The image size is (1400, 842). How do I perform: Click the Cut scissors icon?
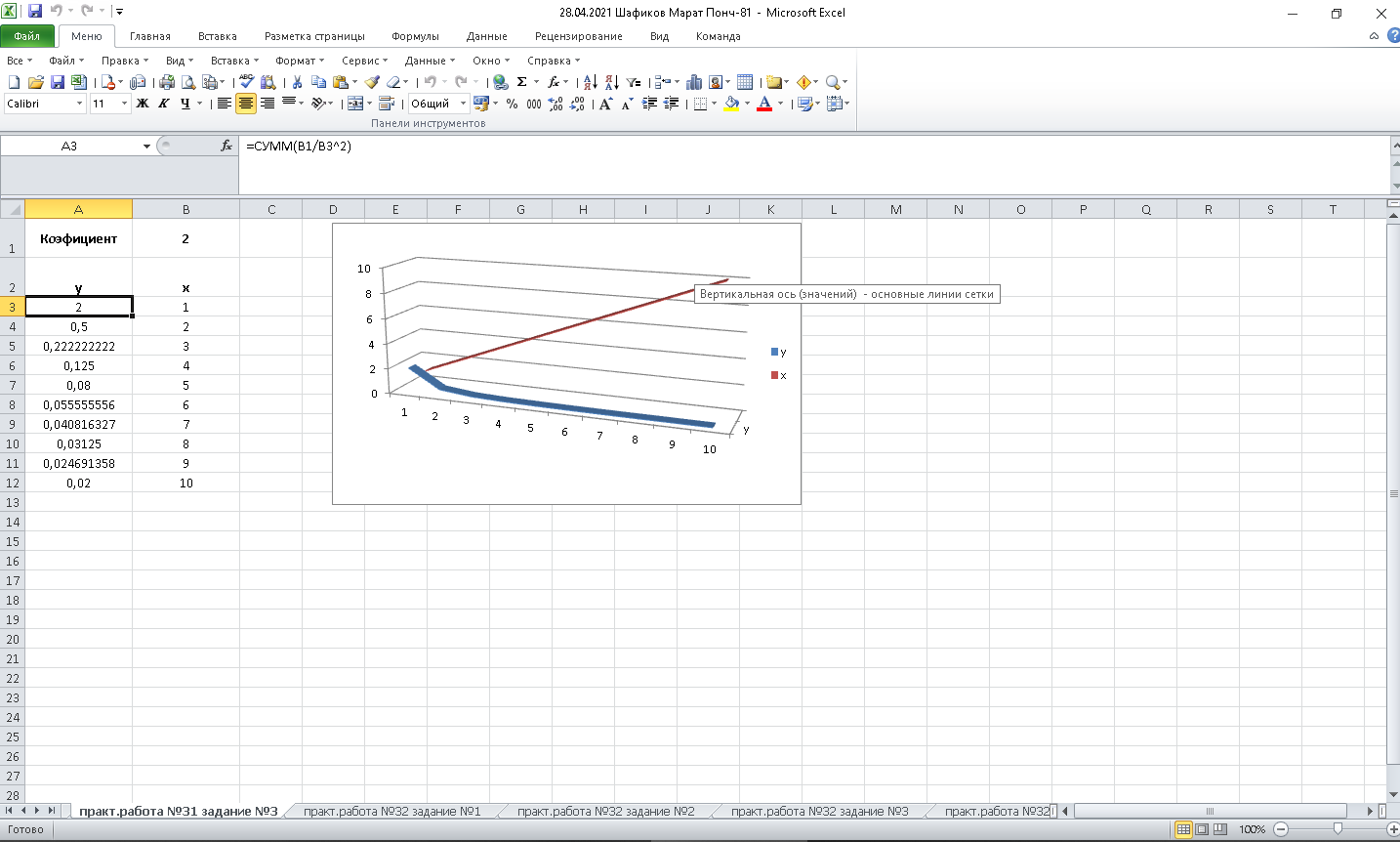click(297, 82)
